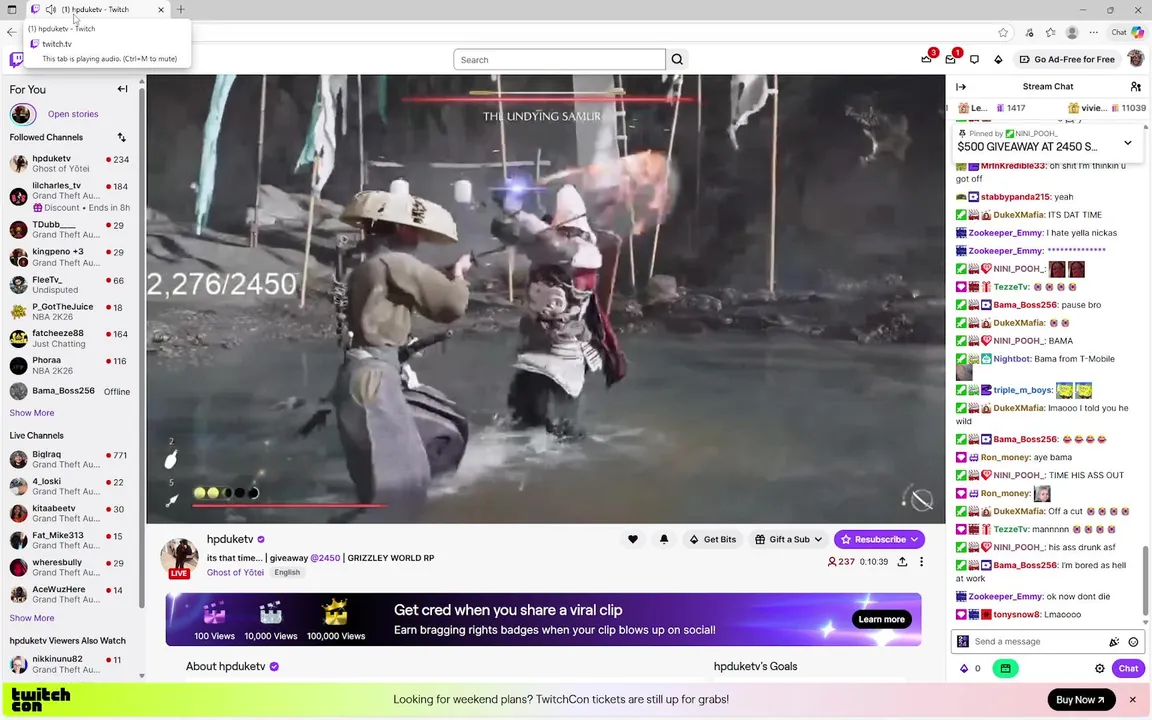
Task: Click the Search input field
Action: point(559,60)
